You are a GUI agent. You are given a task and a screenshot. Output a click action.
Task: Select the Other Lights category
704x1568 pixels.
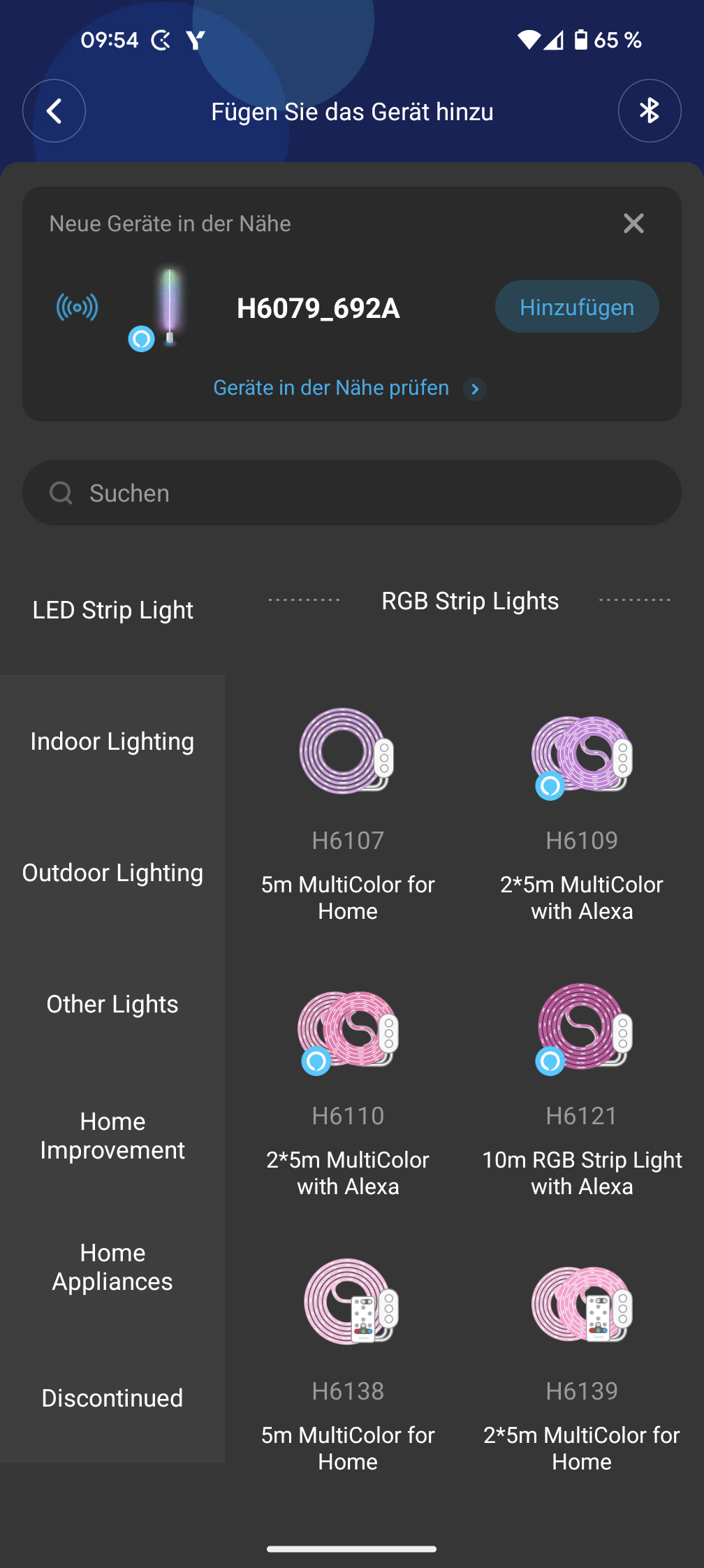(112, 1004)
